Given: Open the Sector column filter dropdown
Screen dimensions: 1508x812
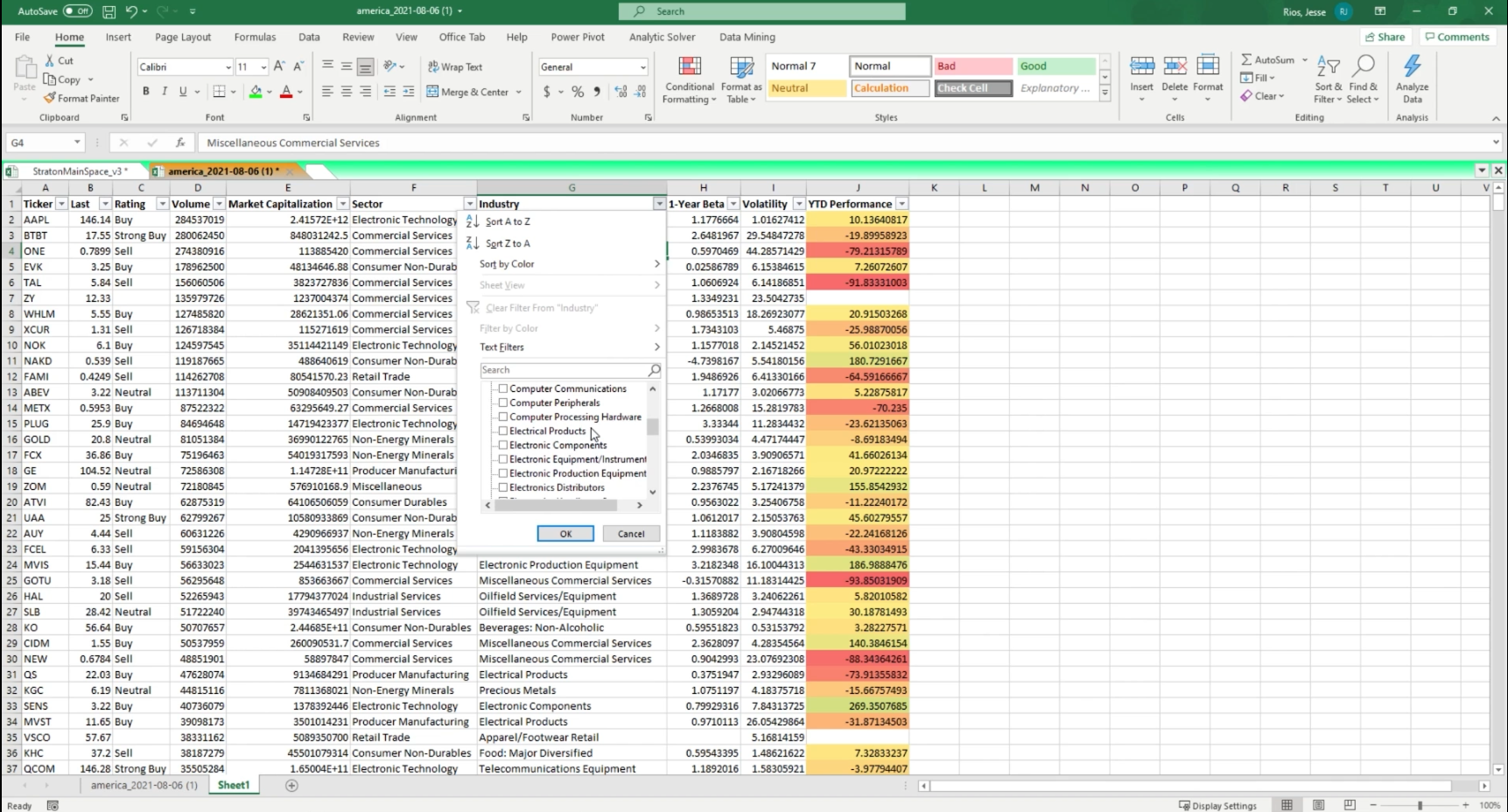Looking at the screenshot, I should (470, 204).
